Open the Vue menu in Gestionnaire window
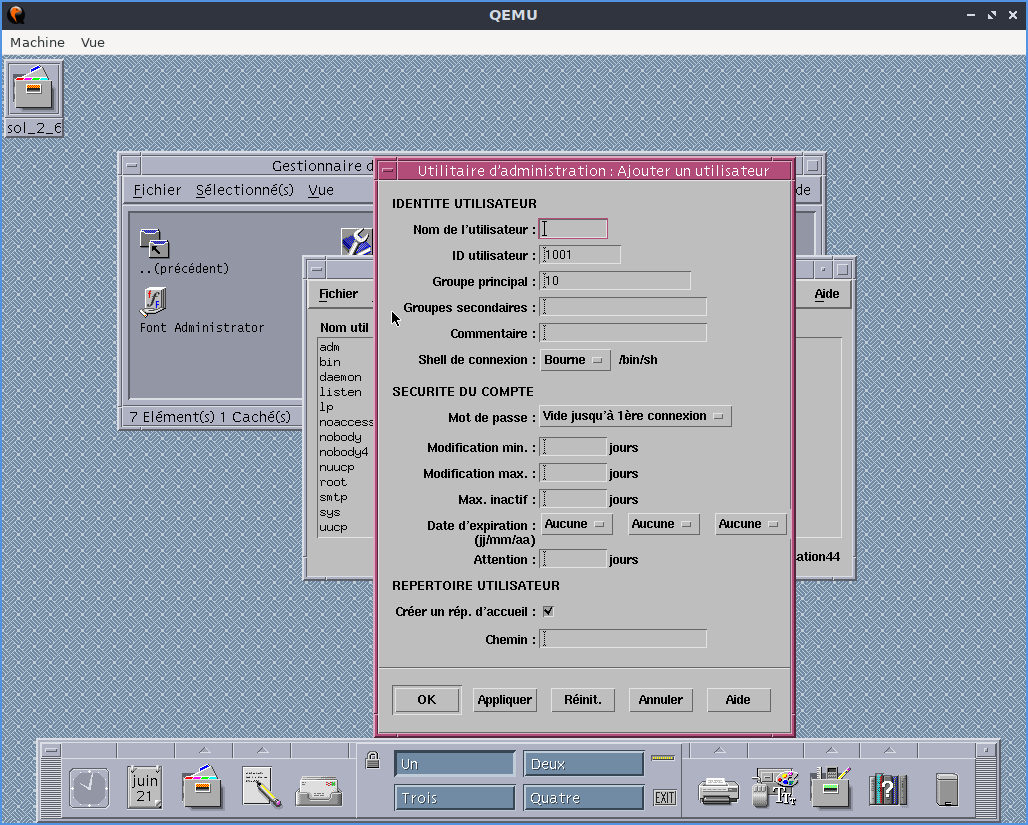This screenshot has width=1028, height=825. [321, 190]
